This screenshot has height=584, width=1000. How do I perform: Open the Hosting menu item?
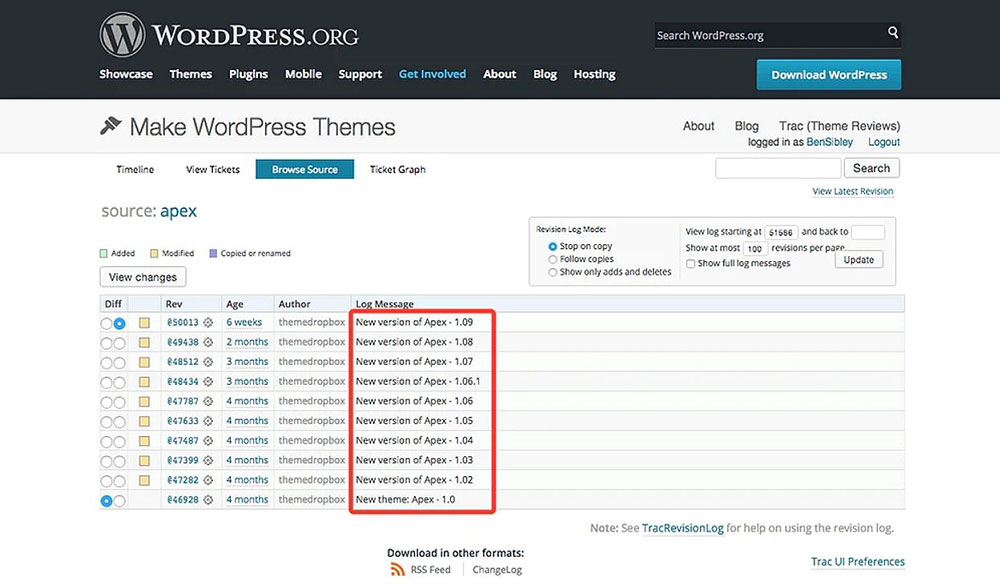point(594,74)
